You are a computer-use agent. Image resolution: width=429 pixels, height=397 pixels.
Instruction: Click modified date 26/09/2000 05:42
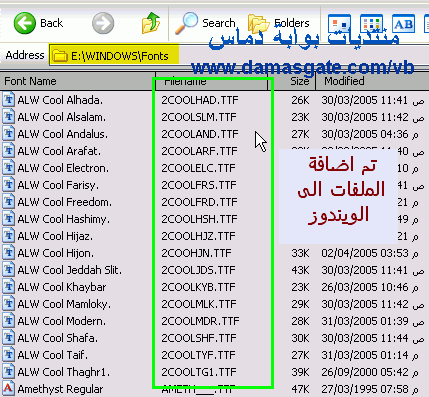370,372
